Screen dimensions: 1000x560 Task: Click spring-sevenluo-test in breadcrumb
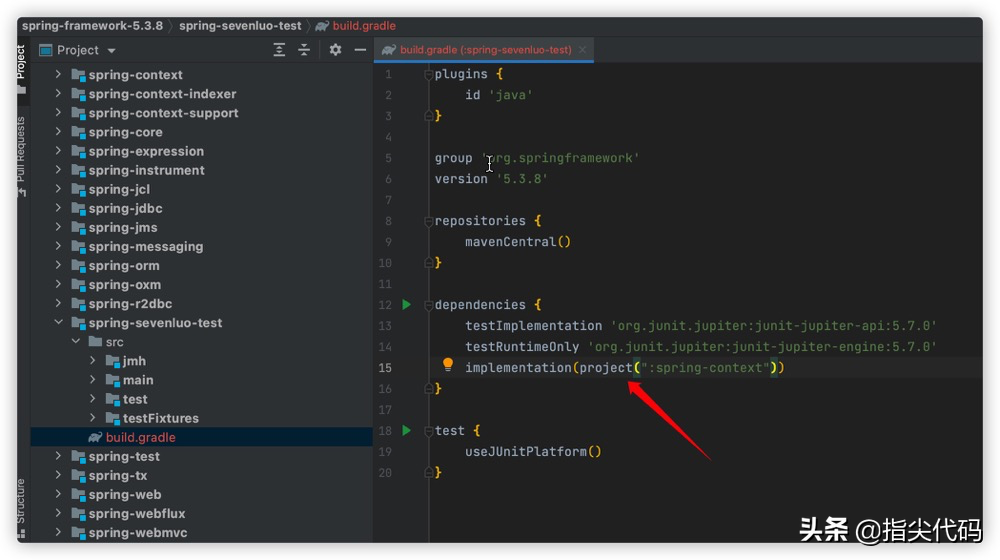[x=240, y=26]
